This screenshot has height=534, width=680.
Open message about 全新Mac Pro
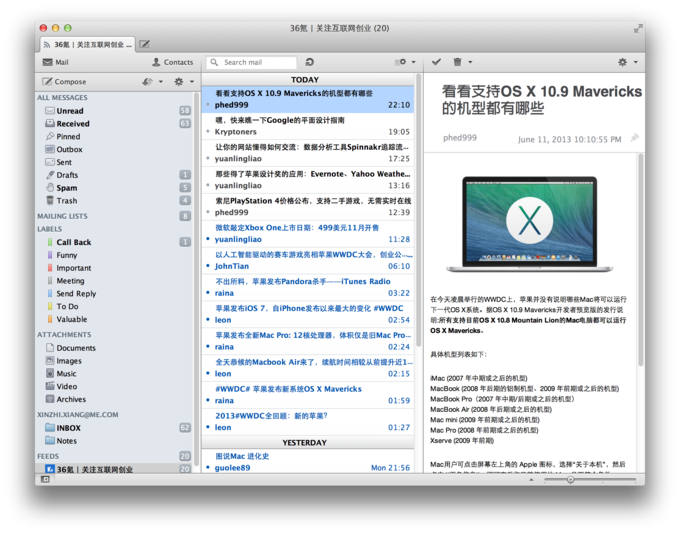(x=308, y=341)
